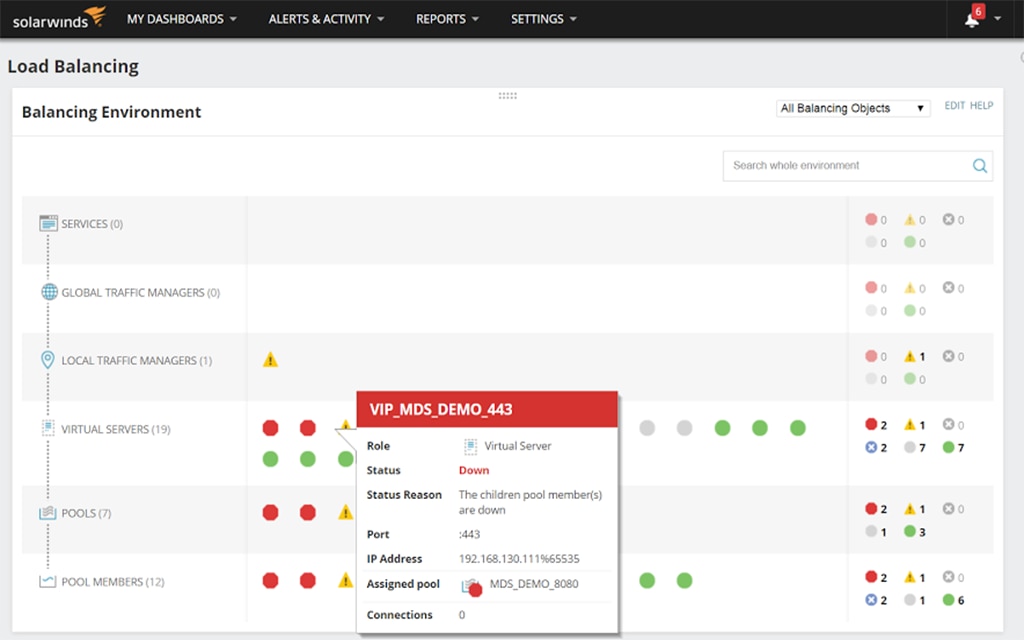
Task: Open the All Balancing Objects dropdown
Action: tap(851, 108)
